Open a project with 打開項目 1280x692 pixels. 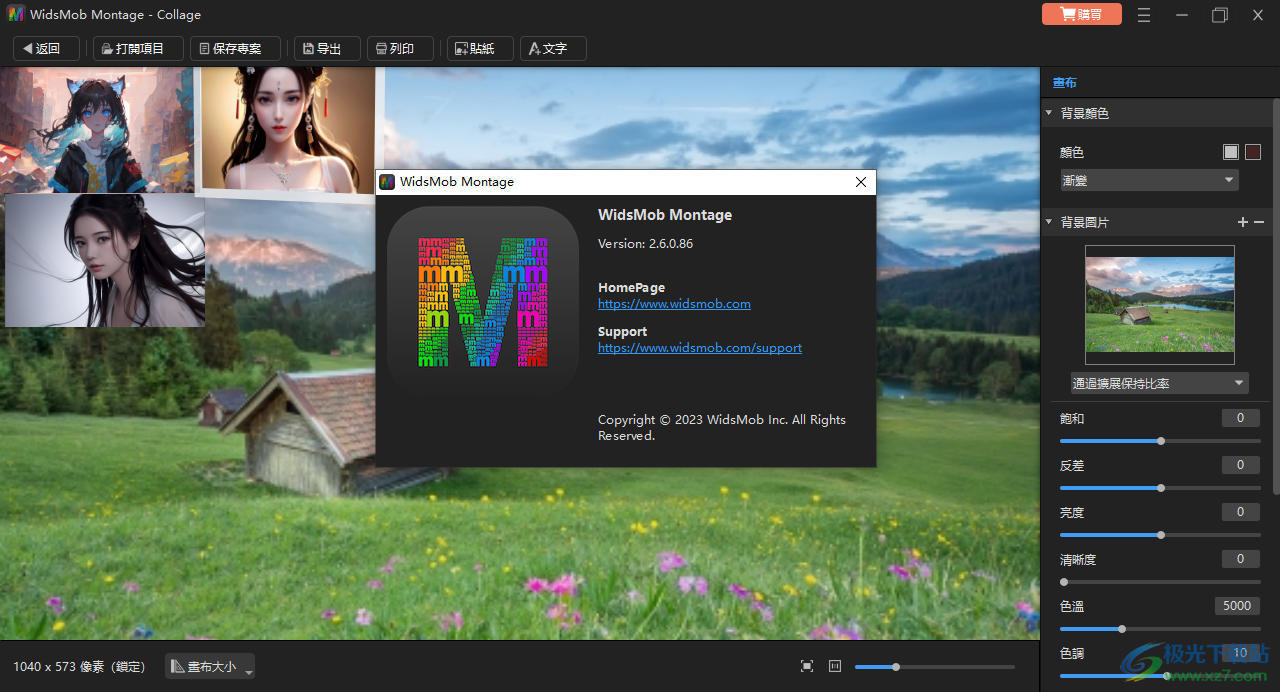pos(138,48)
